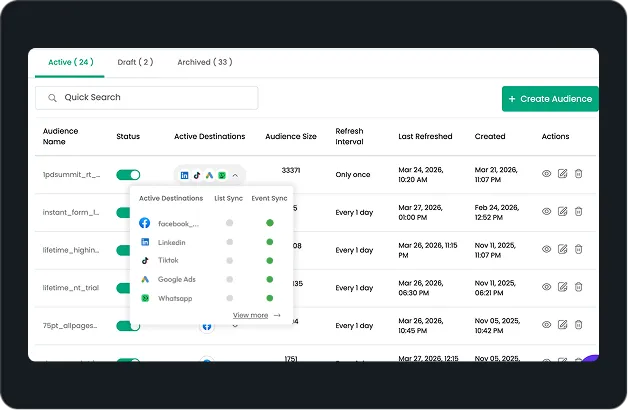
Task: Toggle status switch for lifetime_highin audience
Action: (x=123, y=250)
